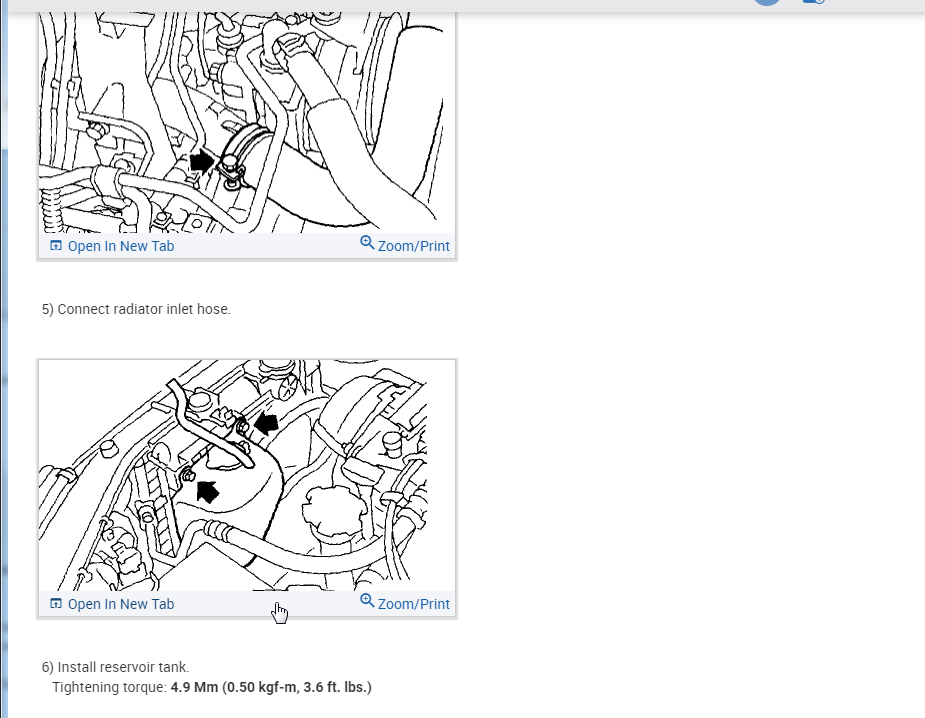
Task: Click the reservoir tank illustration thumbnail
Action: point(247,476)
